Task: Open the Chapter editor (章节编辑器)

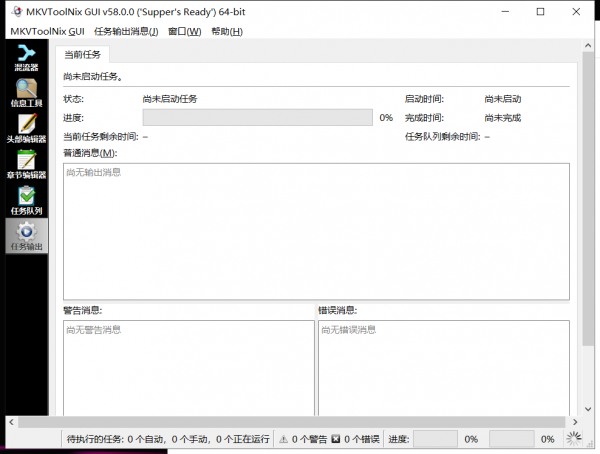Action: tap(26, 165)
